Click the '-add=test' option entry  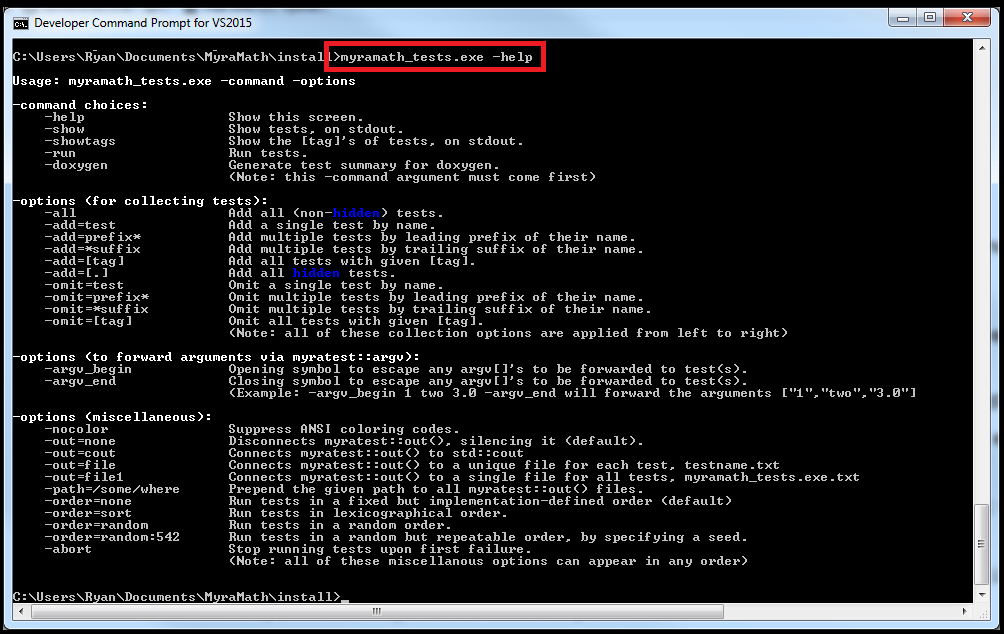pyautogui.click(x=80, y=225)
